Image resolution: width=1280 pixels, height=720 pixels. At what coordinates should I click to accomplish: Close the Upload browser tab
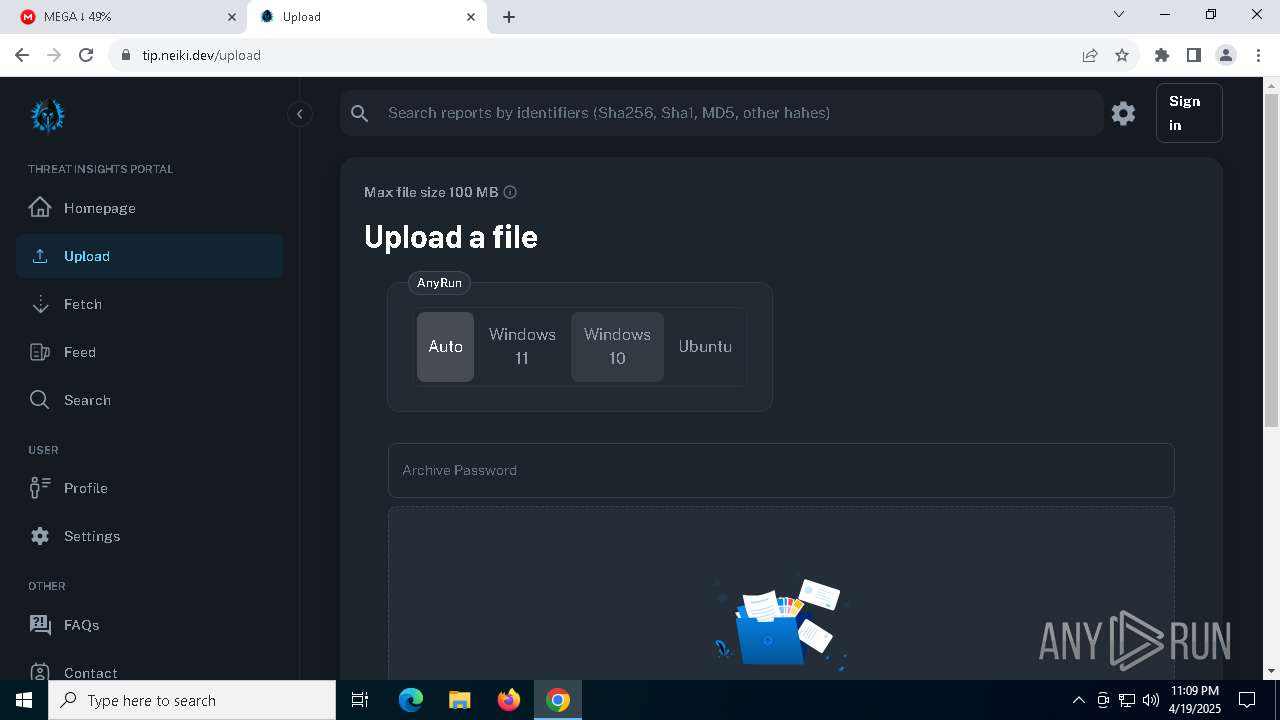coord(471,17)
